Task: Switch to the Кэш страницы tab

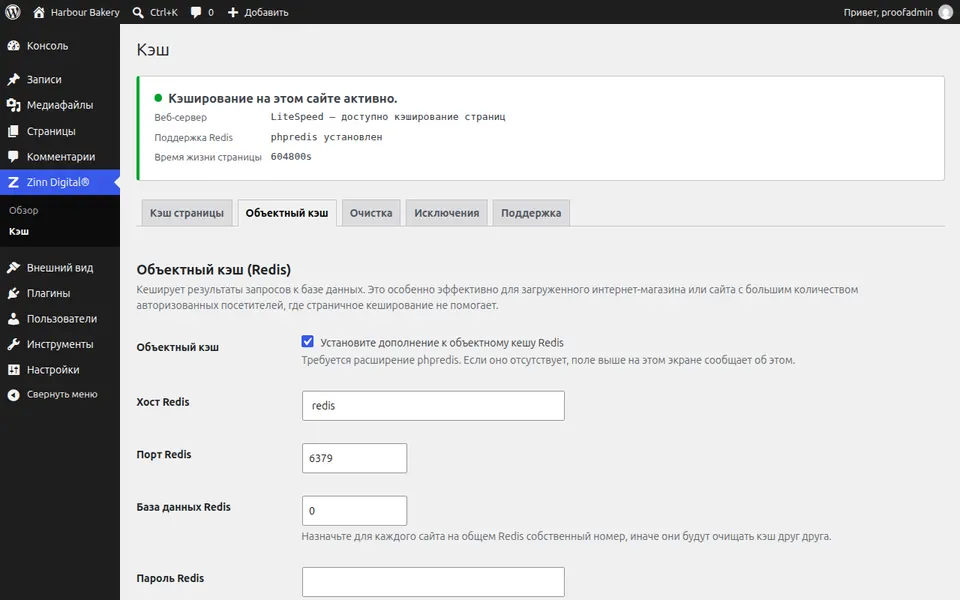Action: coord(187,213)
